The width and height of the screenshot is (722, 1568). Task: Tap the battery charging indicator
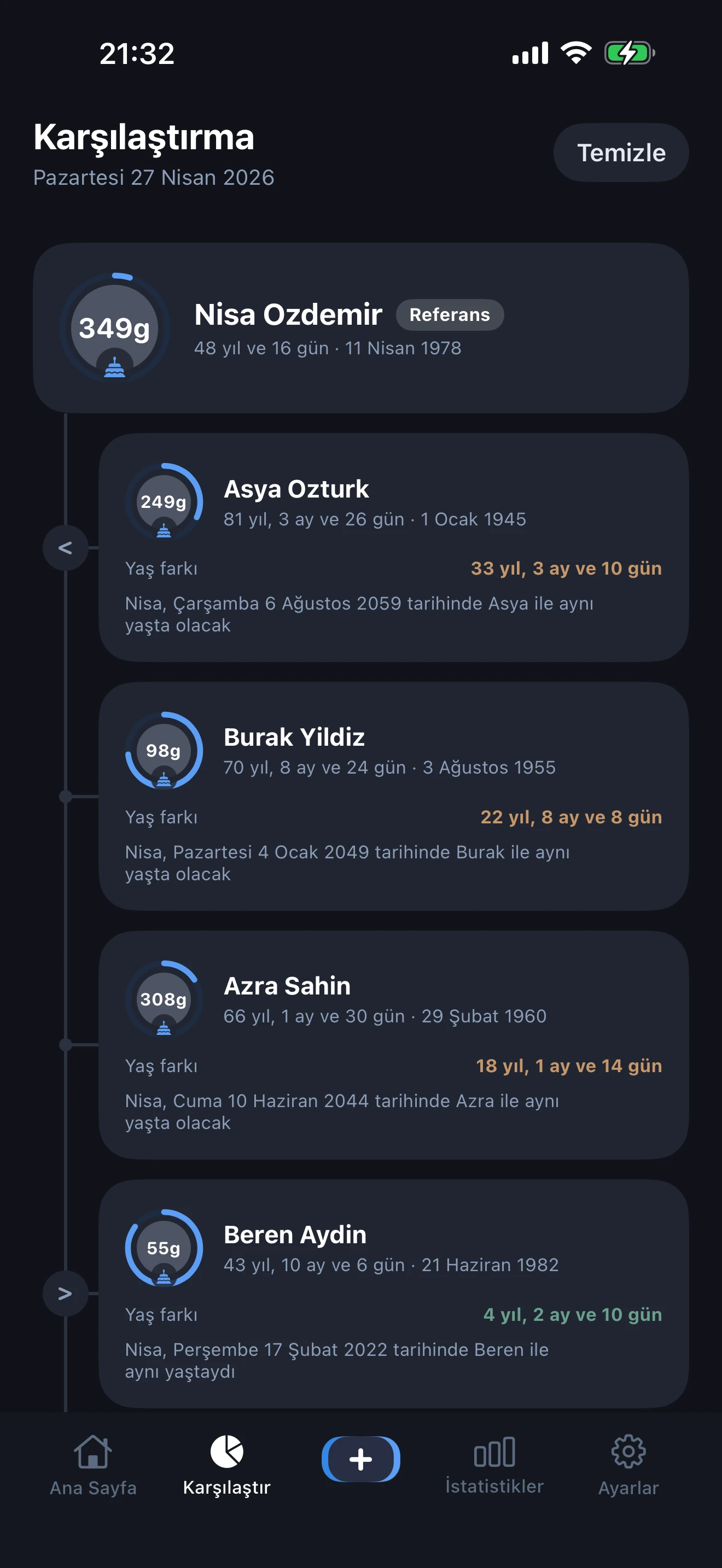tap(629, 53)
